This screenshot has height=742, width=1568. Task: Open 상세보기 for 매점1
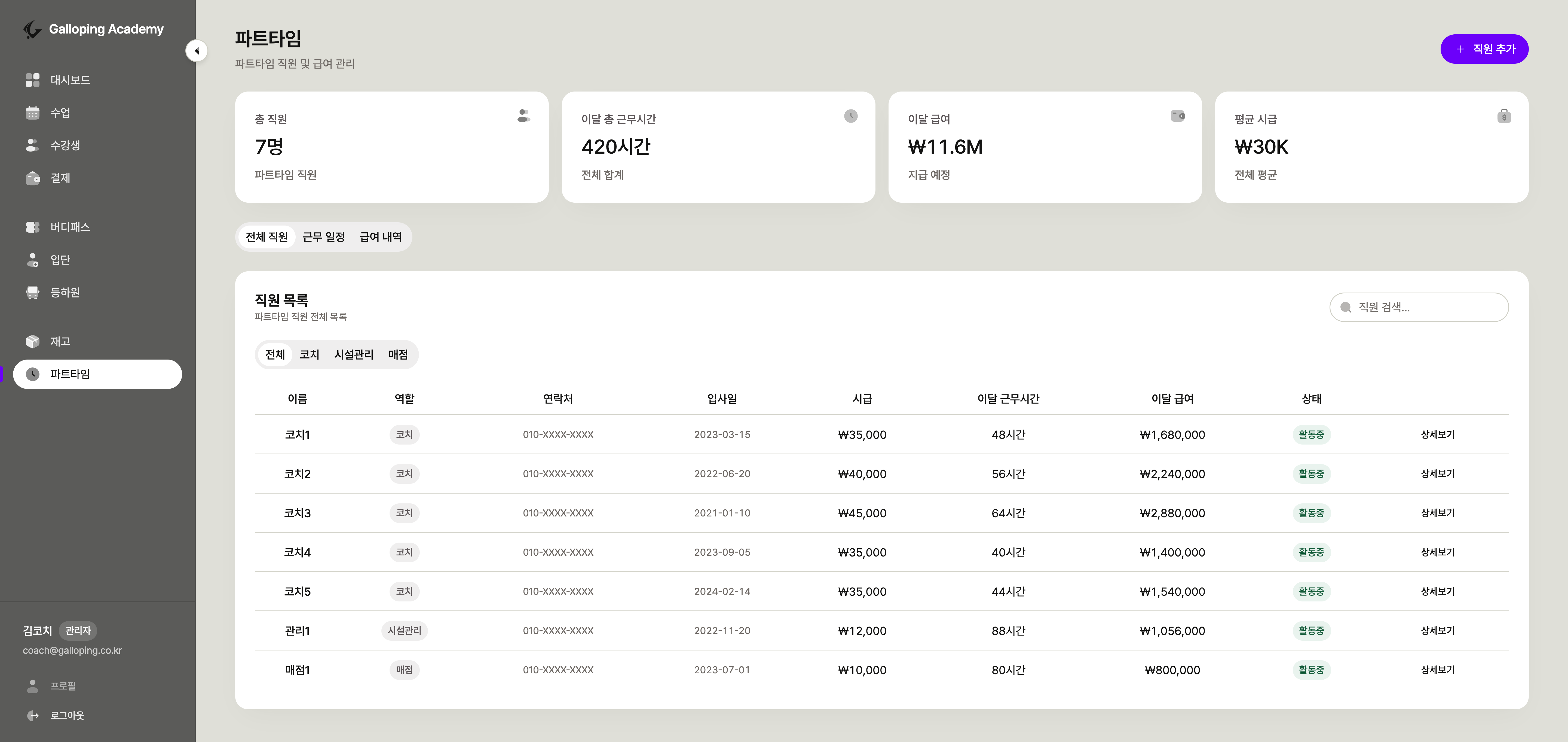tap(1438, 670)
